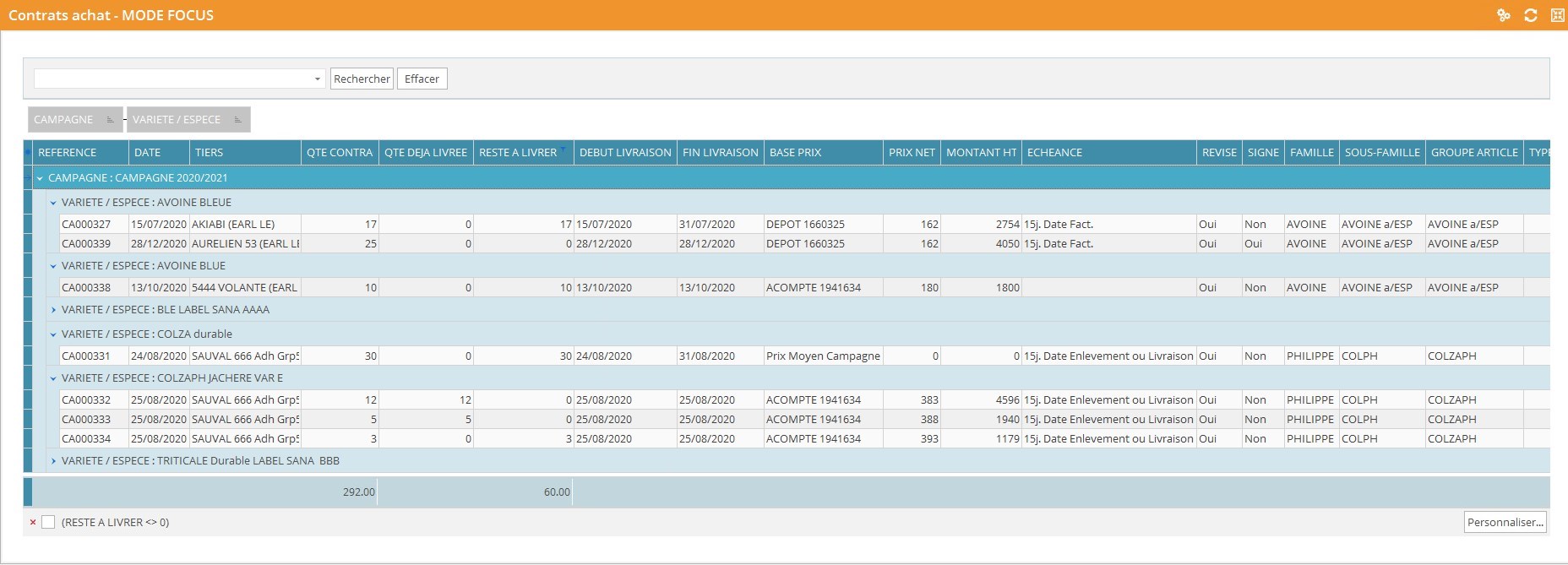
Task: Sort by the PRIX NET column header
Action: (911, 153)
